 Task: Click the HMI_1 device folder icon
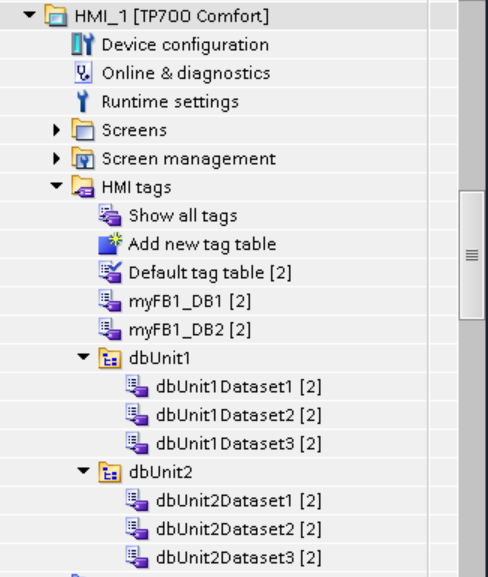pos(56,16)
